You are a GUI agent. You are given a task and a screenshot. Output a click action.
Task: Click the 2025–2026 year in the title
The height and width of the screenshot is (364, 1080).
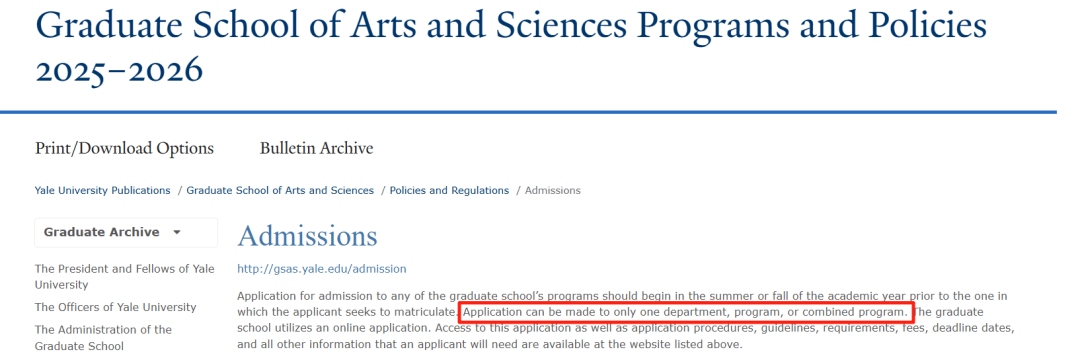click(x=119, y=70)
